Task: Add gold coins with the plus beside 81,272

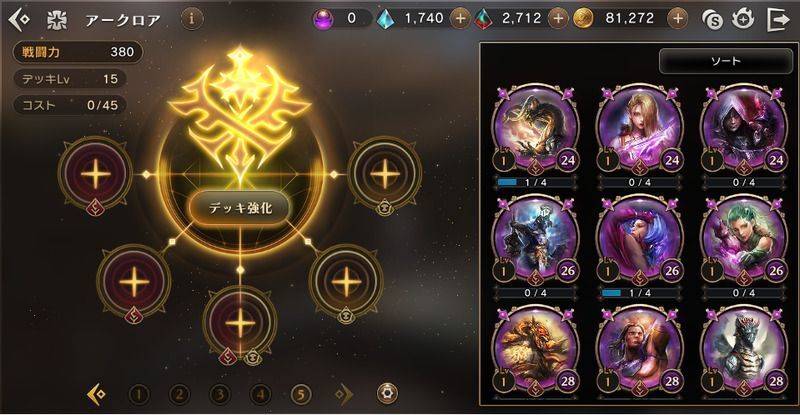Action: [x=678, y=19]
